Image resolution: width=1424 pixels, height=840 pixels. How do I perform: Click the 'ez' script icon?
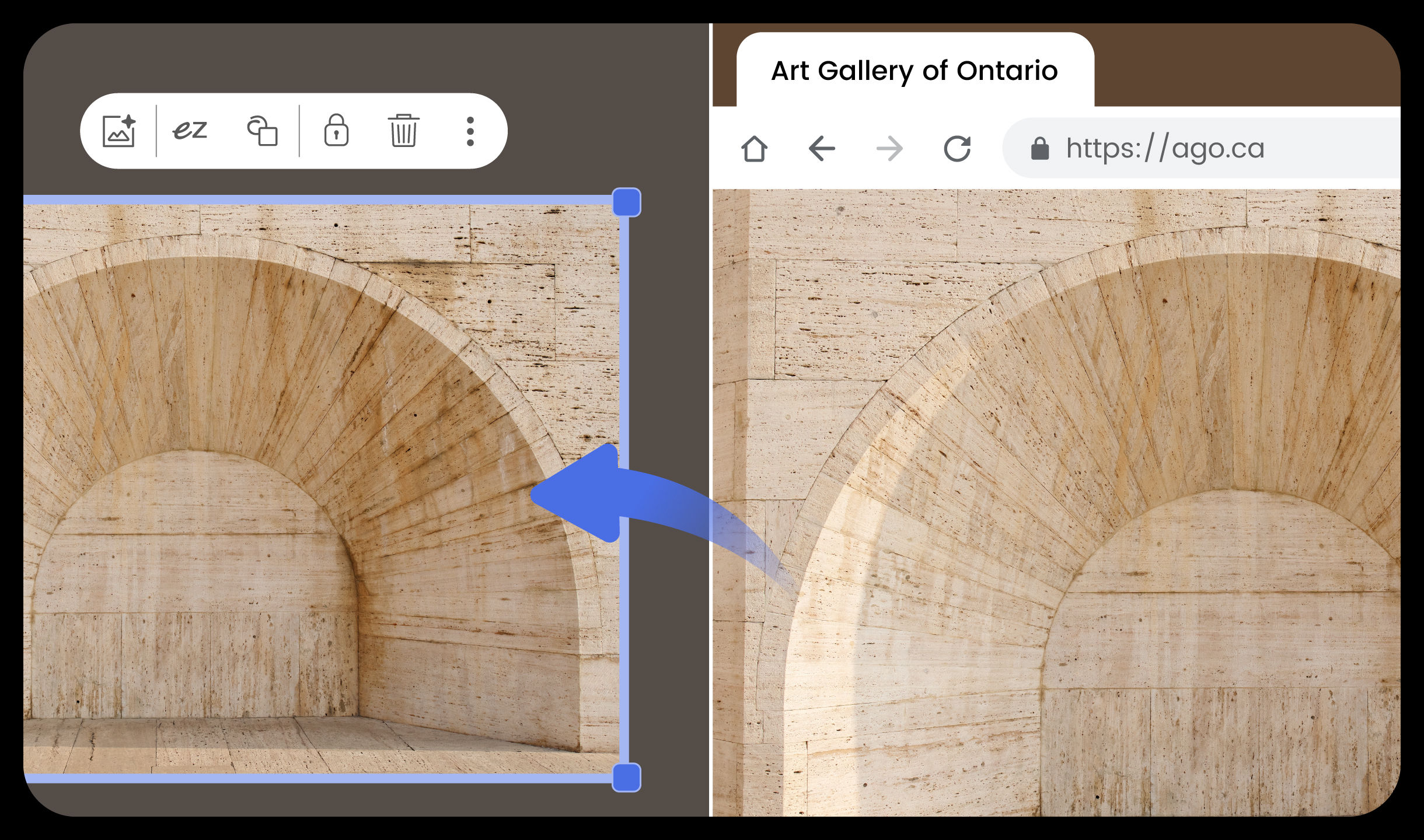190,130
